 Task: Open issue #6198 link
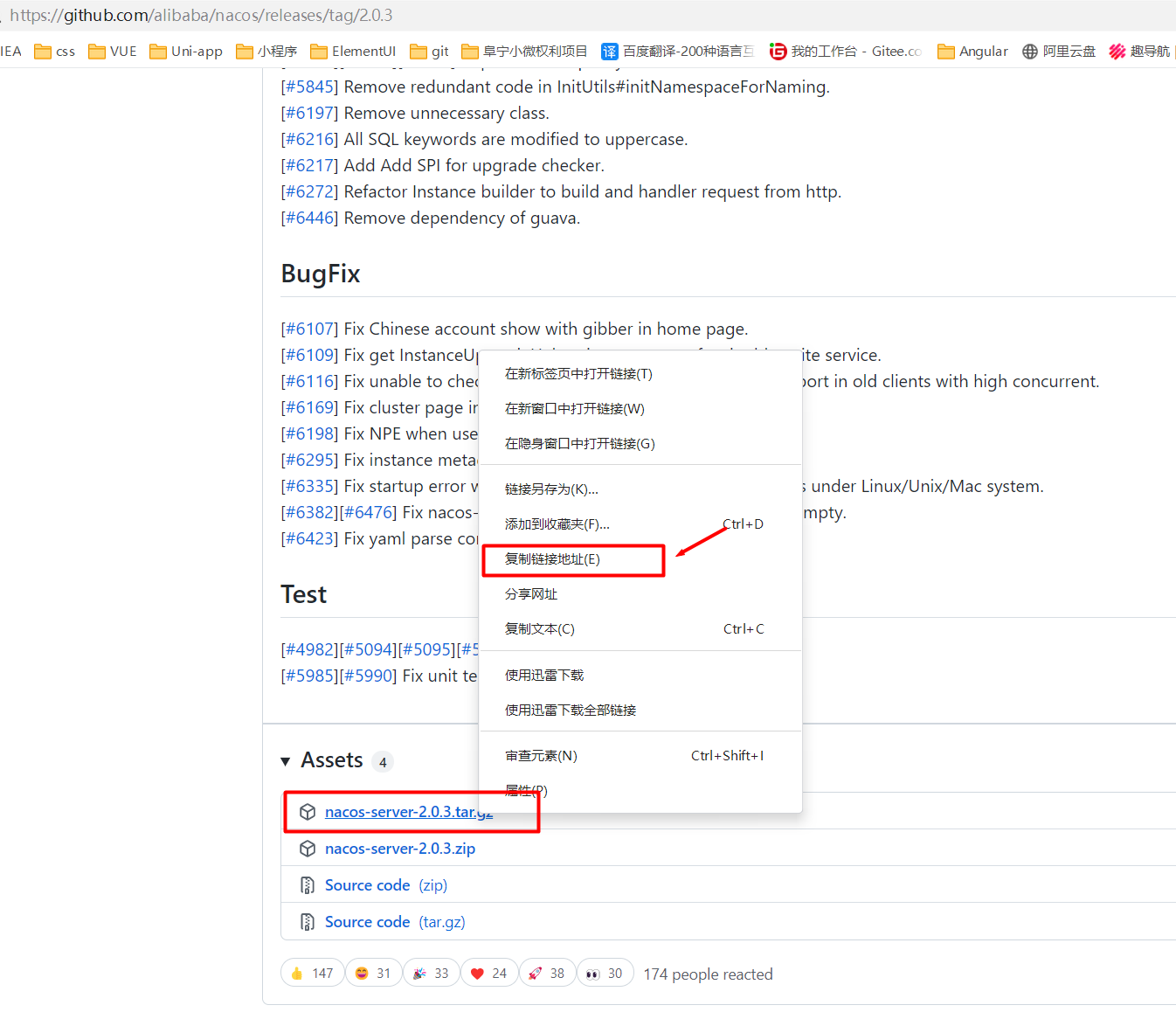[x=309, y=433]
